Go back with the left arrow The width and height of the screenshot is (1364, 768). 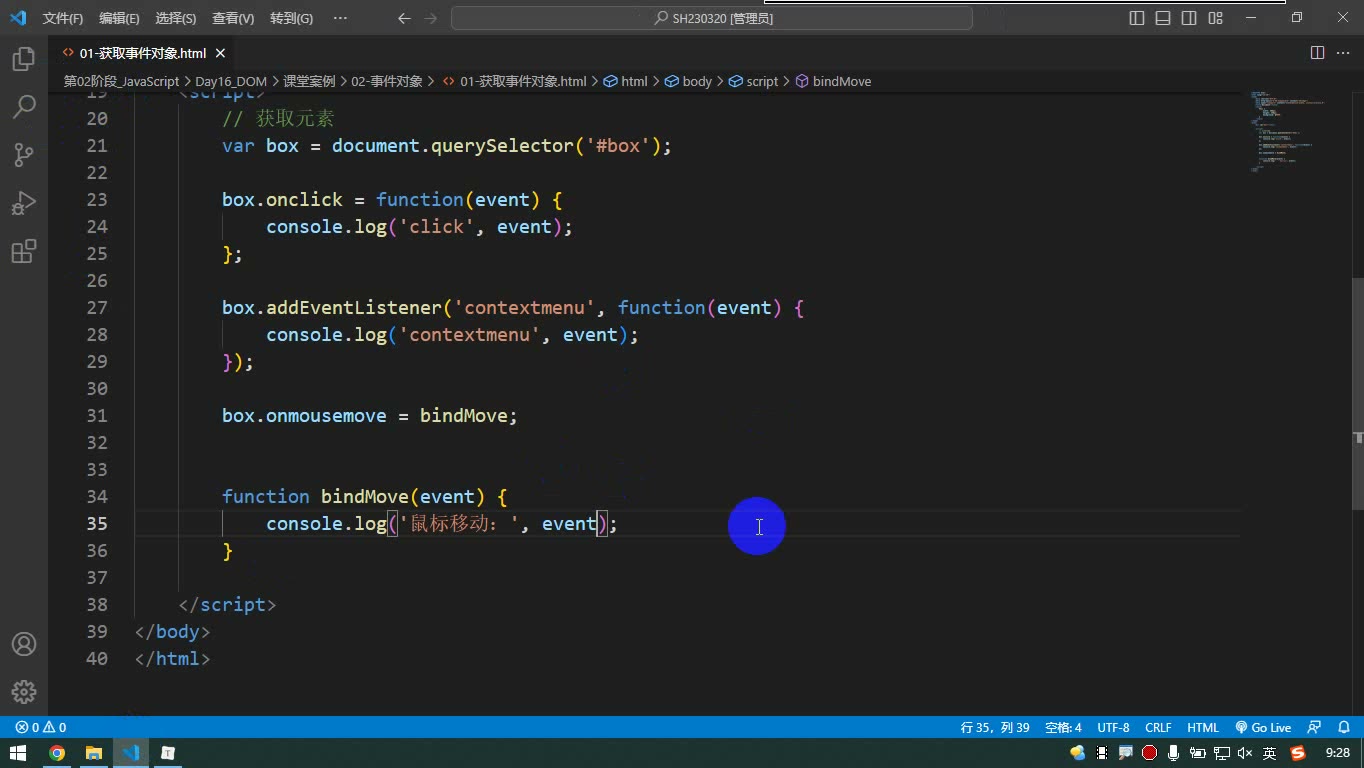[x=404, y=18]
